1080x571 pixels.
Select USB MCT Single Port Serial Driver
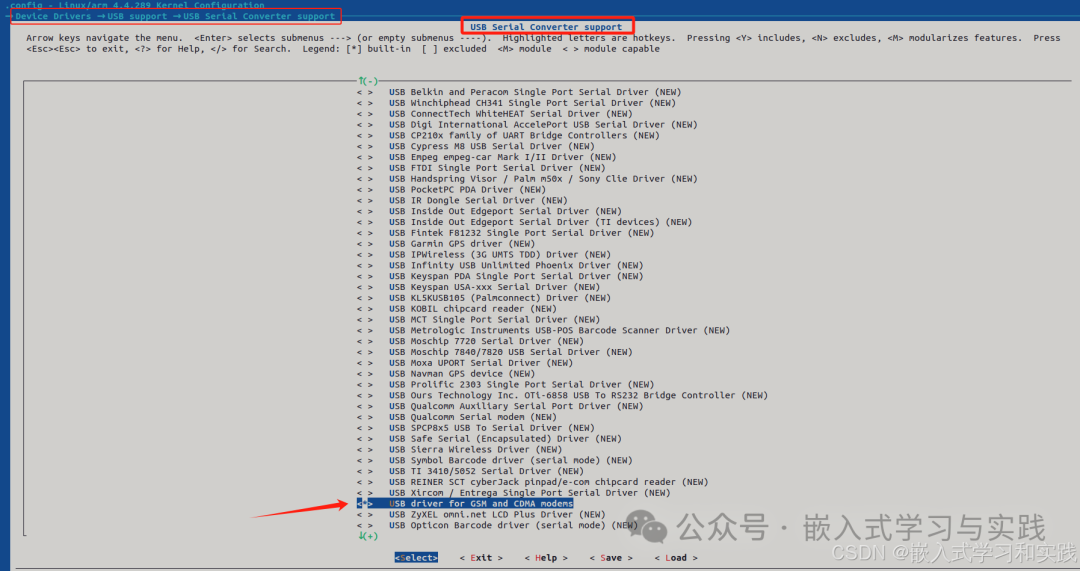point(478,320)
